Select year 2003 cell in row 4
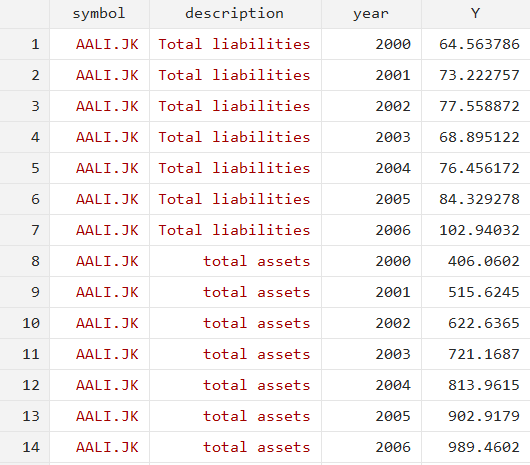This screenshot has height=465, width=530. point(371,137)
